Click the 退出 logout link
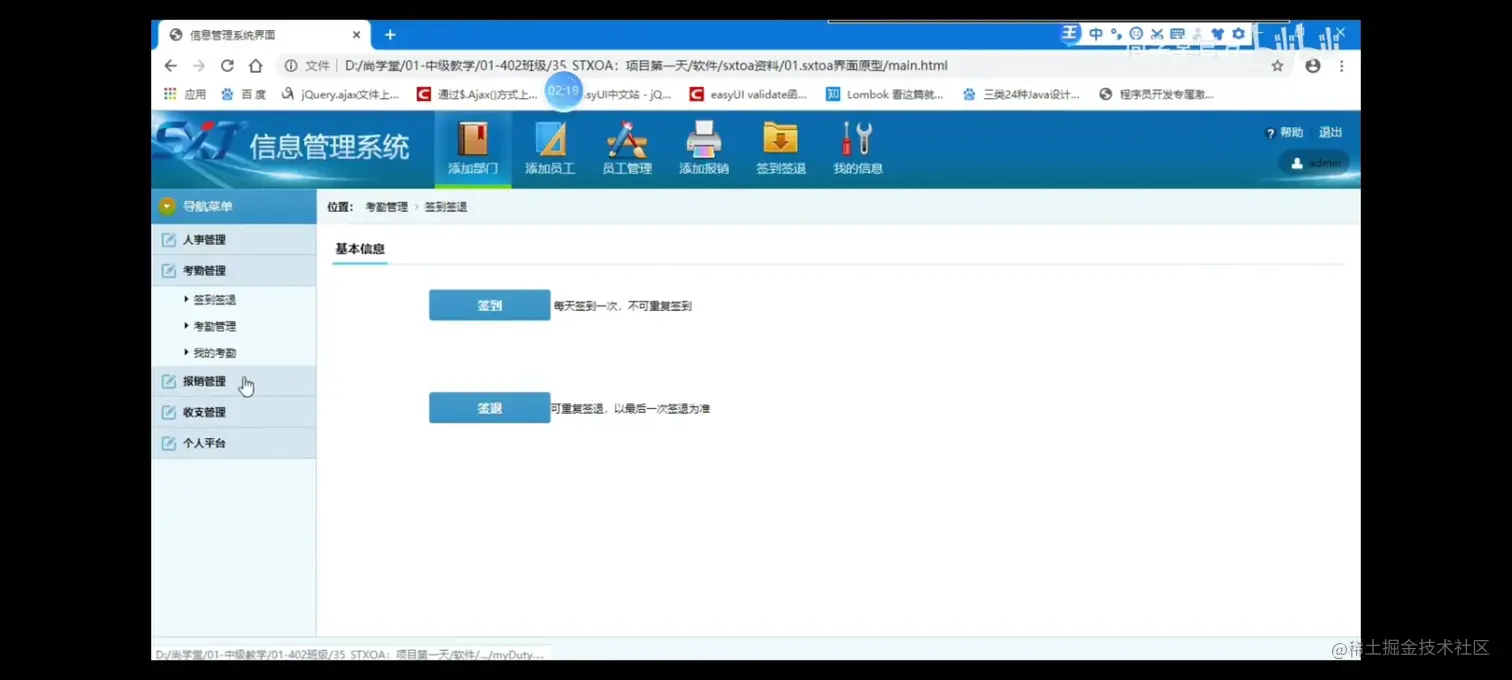This screenshot has height=680, width=1512. pos(1331,132)
